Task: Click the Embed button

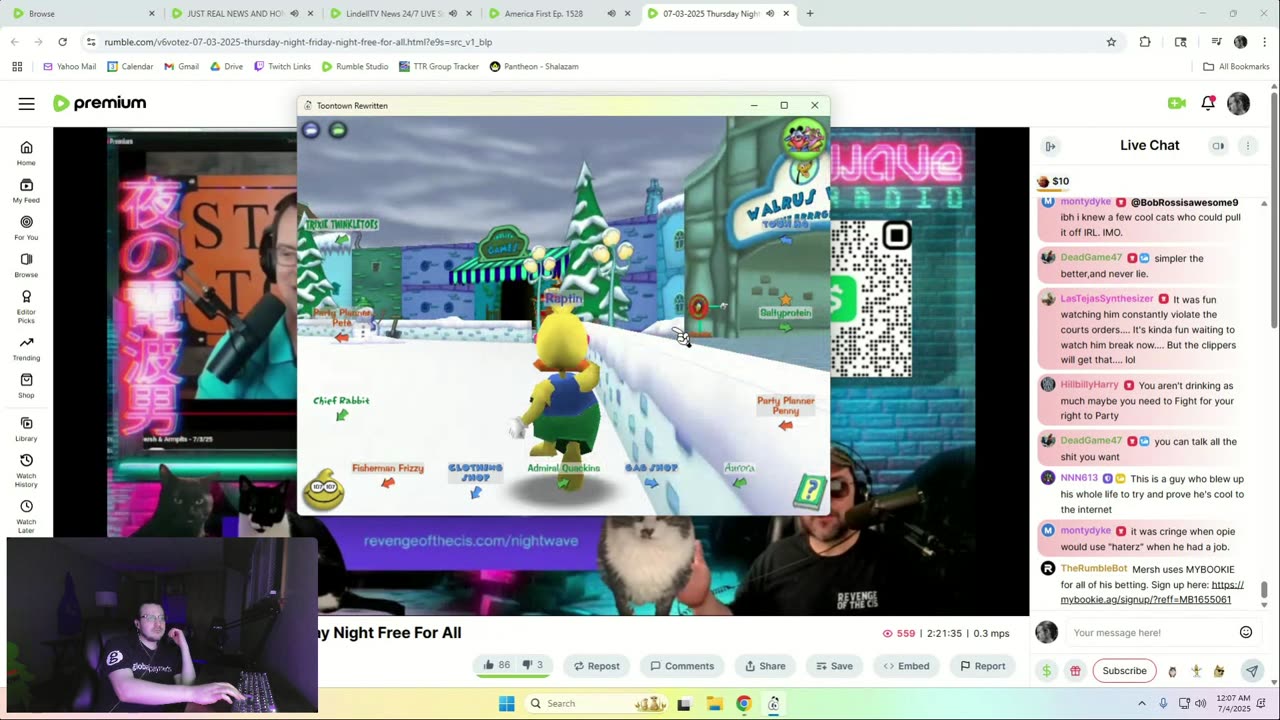Action: [x=906, y=666]
